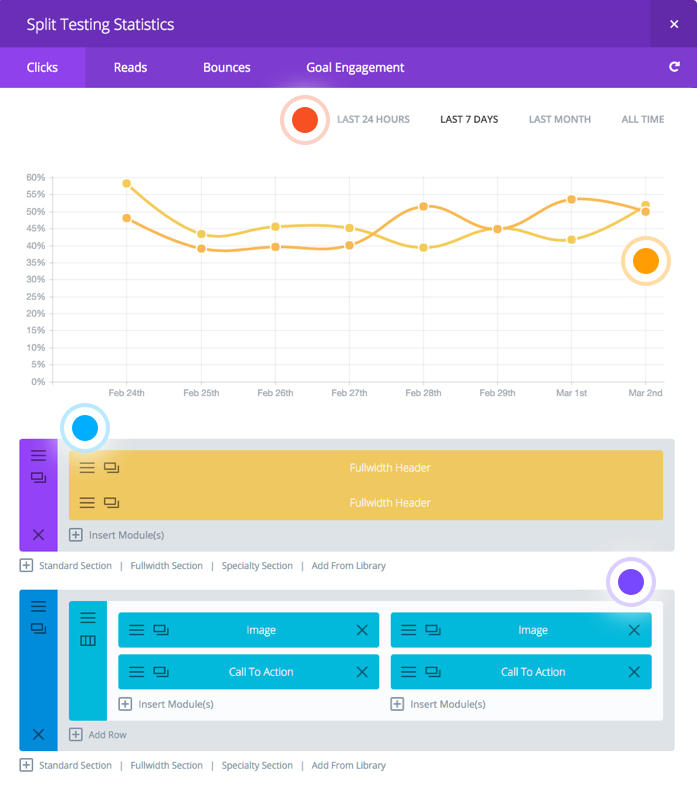
Task: Clone the purple fullwidth section
Action: pyautogui.click(x=38, y=478)
